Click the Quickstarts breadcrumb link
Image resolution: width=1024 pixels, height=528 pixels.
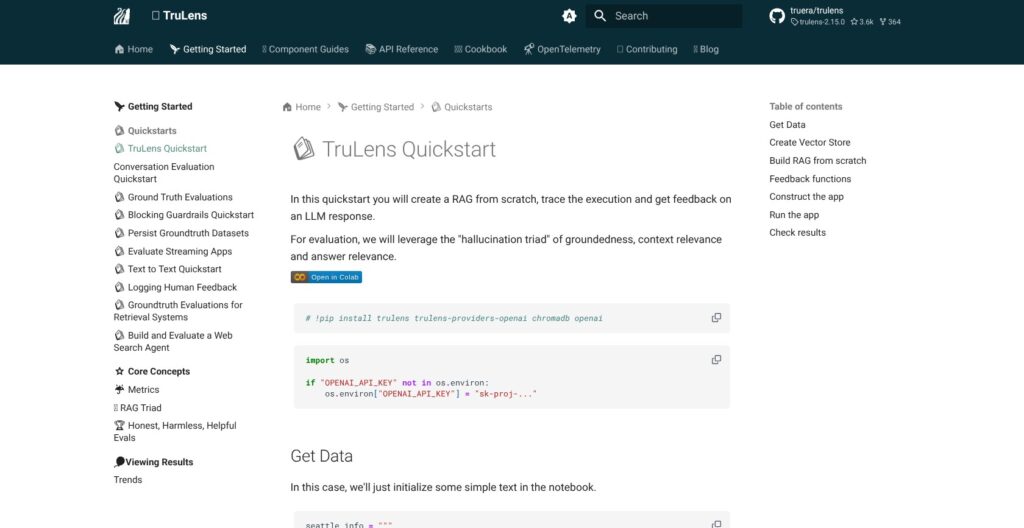[462, 107]
